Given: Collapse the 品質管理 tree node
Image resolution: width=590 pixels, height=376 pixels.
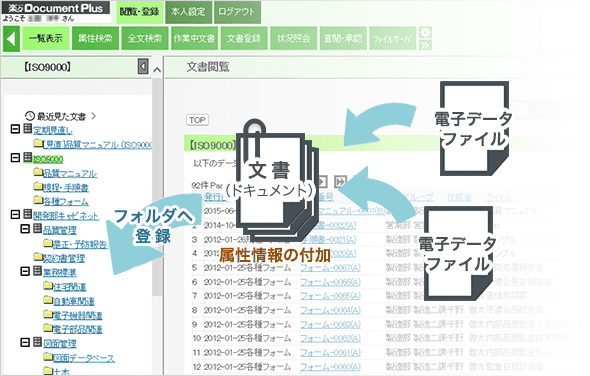Looking at the screenshot, I should pos(25,228).
